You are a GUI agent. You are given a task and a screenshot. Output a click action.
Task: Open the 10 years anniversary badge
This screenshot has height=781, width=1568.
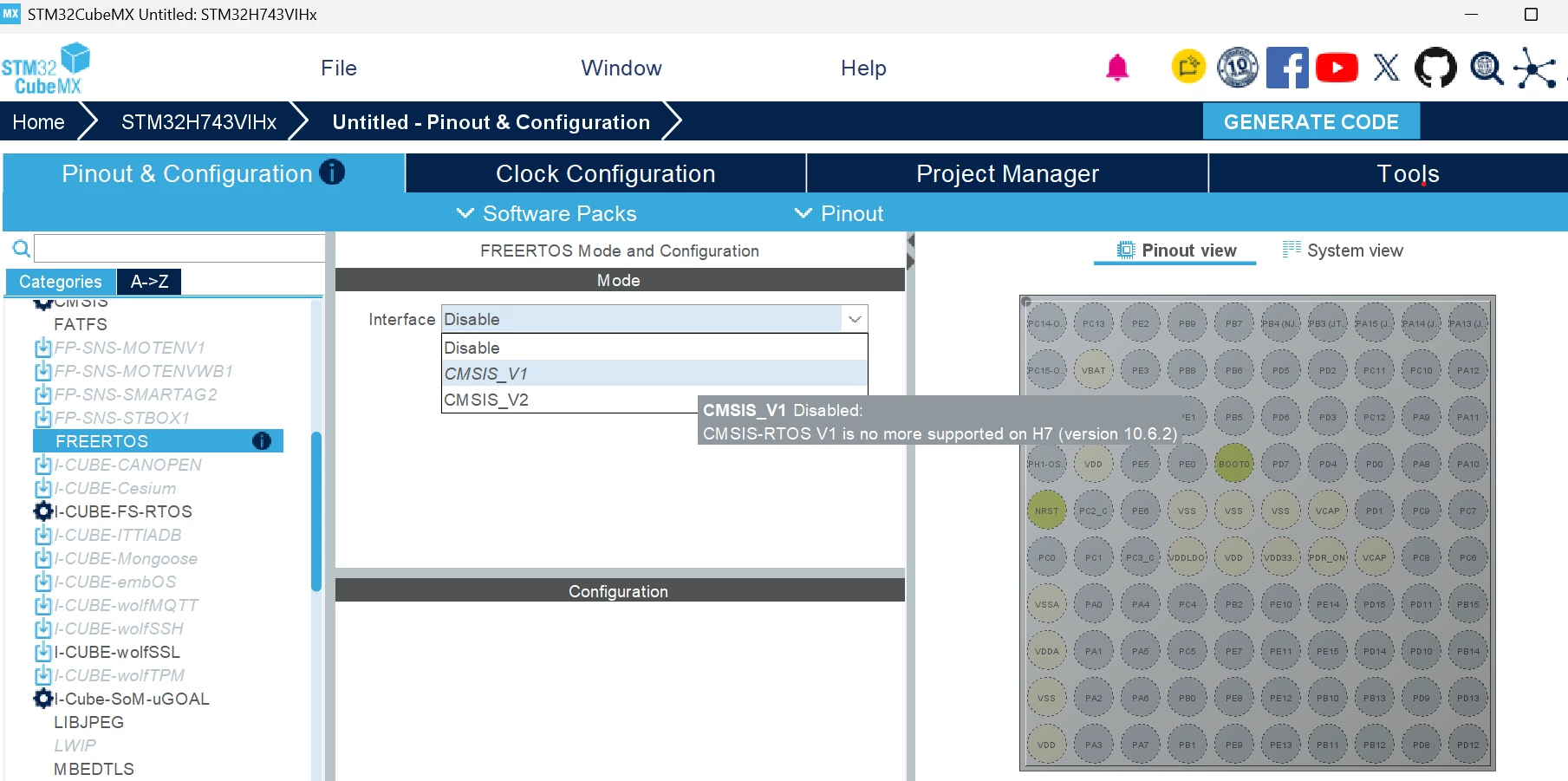pyautogui.click(x=1238, y=68)
